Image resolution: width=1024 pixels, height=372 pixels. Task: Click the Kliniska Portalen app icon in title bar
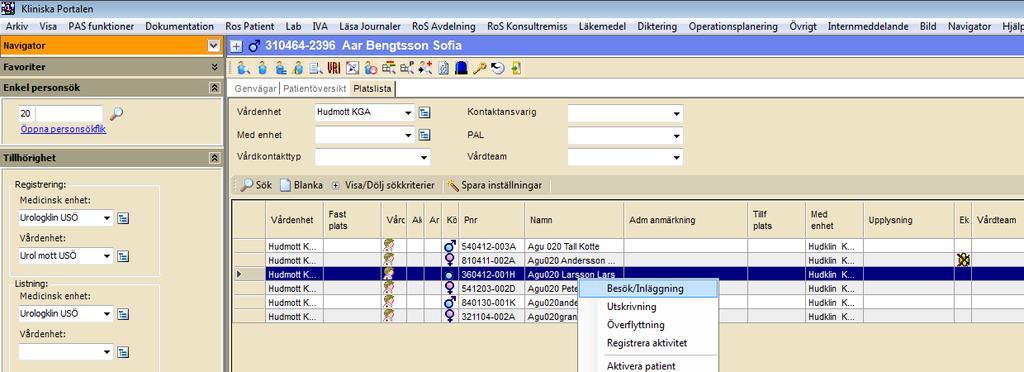[x=9, y=8]
